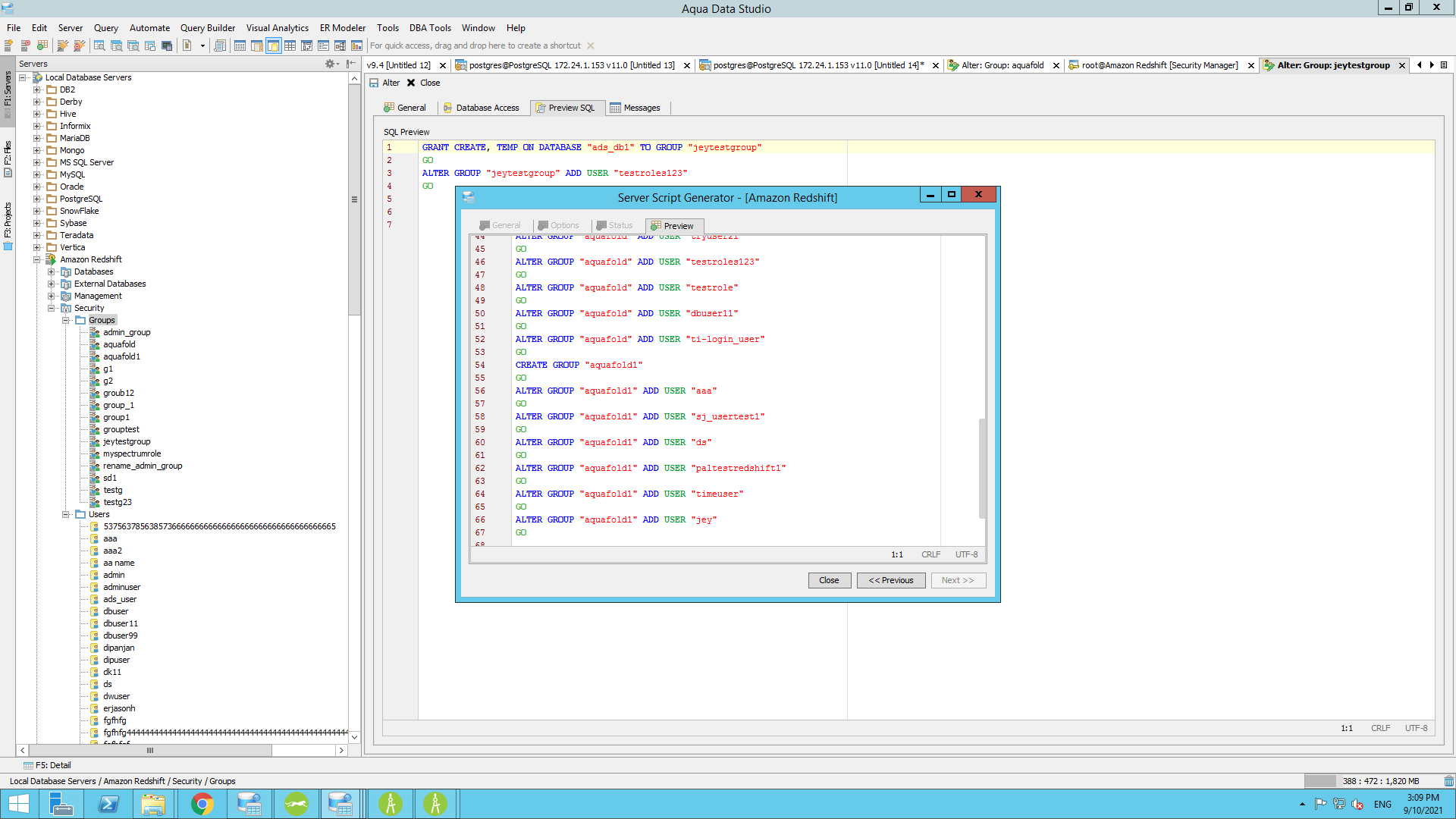Click the script preview vertical scrollbar
This screenshot has height=819, width=1456.
[x=982, y=468]
